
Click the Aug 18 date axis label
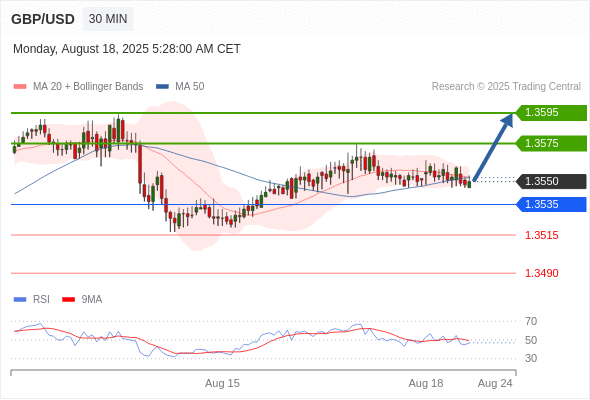426,383
